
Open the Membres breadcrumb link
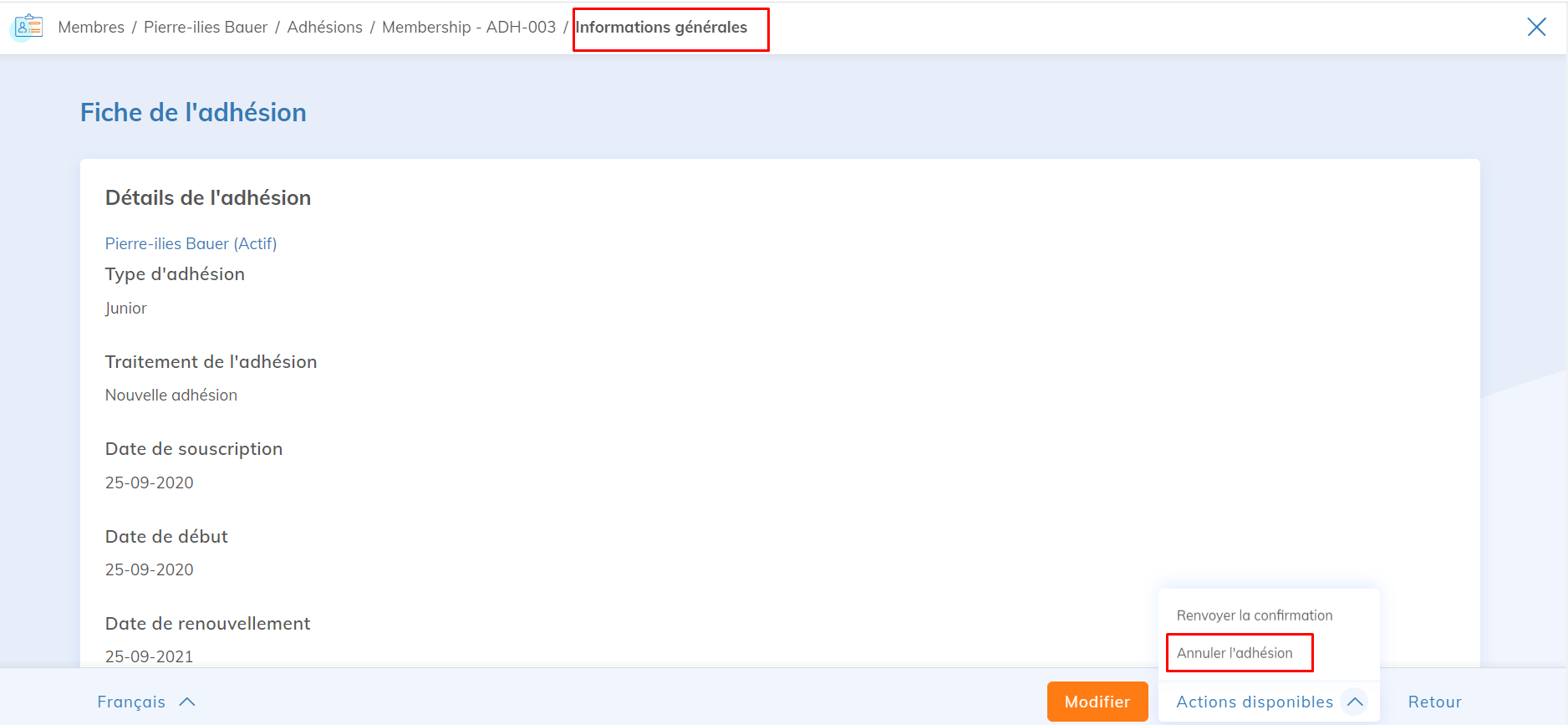click(x=91, y=27)
